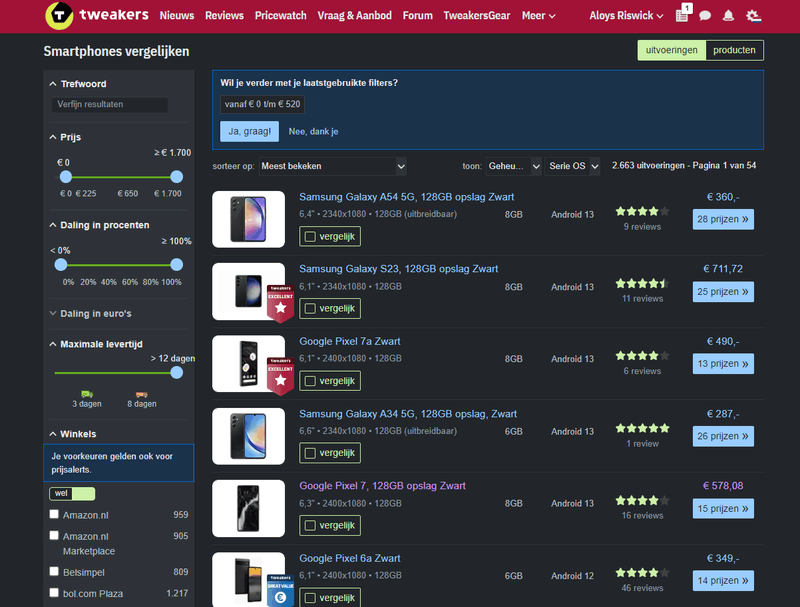The image size is (800, 607).
Task: Tick the bol.com Plaza shop checkbox
Action: click(x=54, y=593)
